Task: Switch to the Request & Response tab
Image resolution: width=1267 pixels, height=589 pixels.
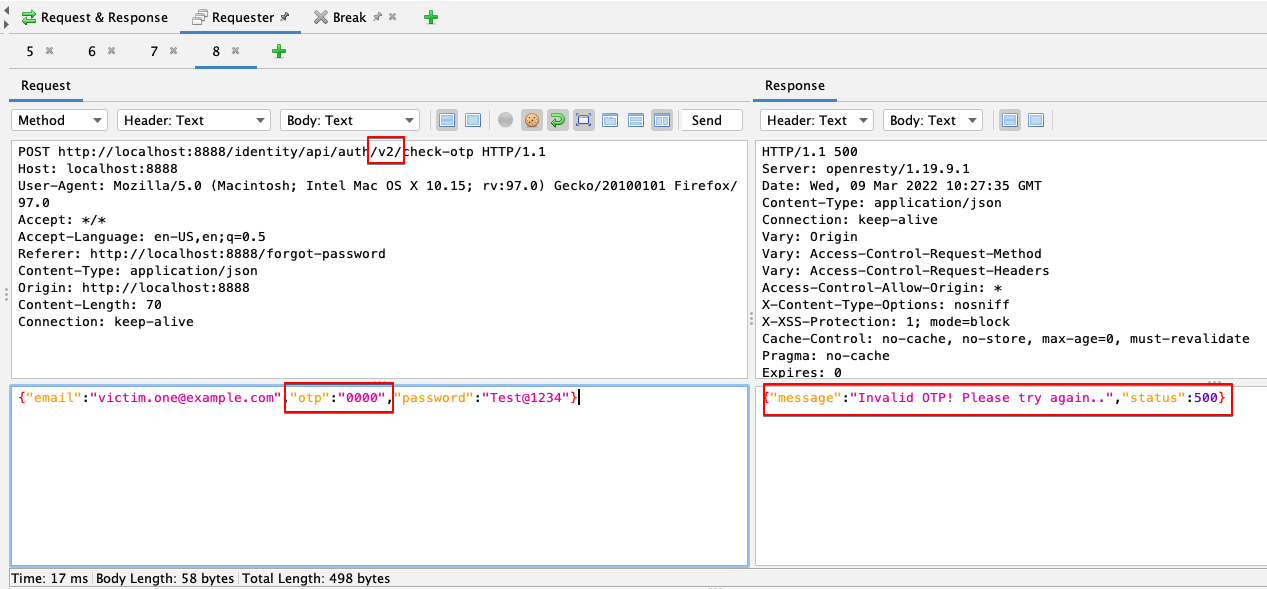Action: click(x=94, y=17)
